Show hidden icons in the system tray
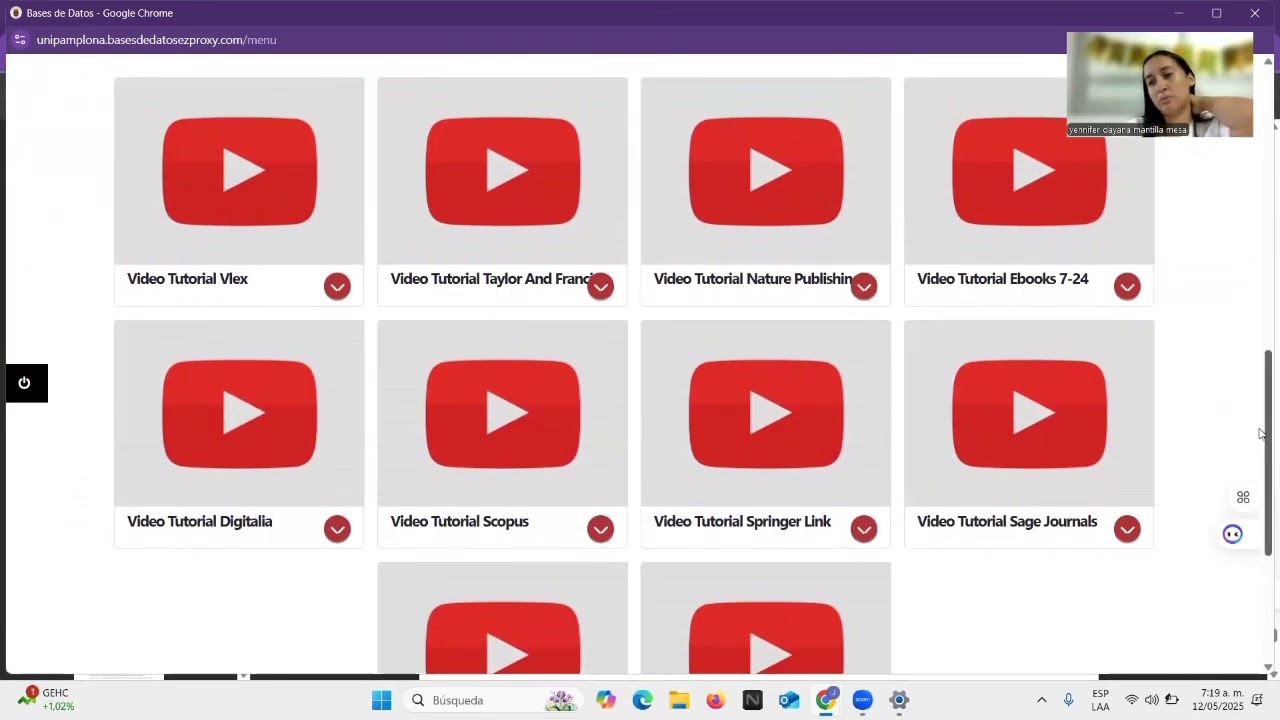Screen dimensions: 1280x720 tap(1041, 700)
